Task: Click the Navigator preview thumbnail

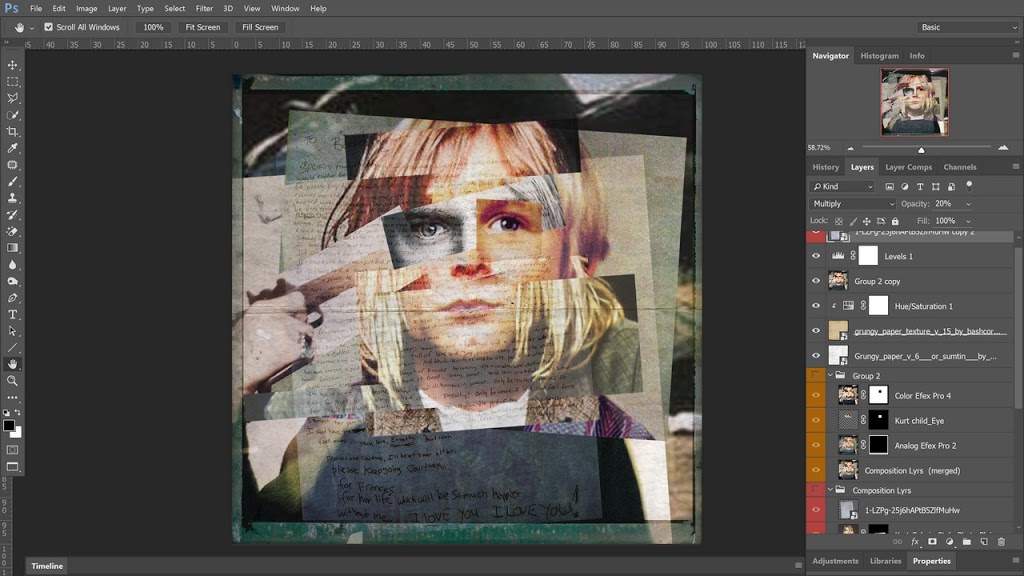Action: click(914, 102)
